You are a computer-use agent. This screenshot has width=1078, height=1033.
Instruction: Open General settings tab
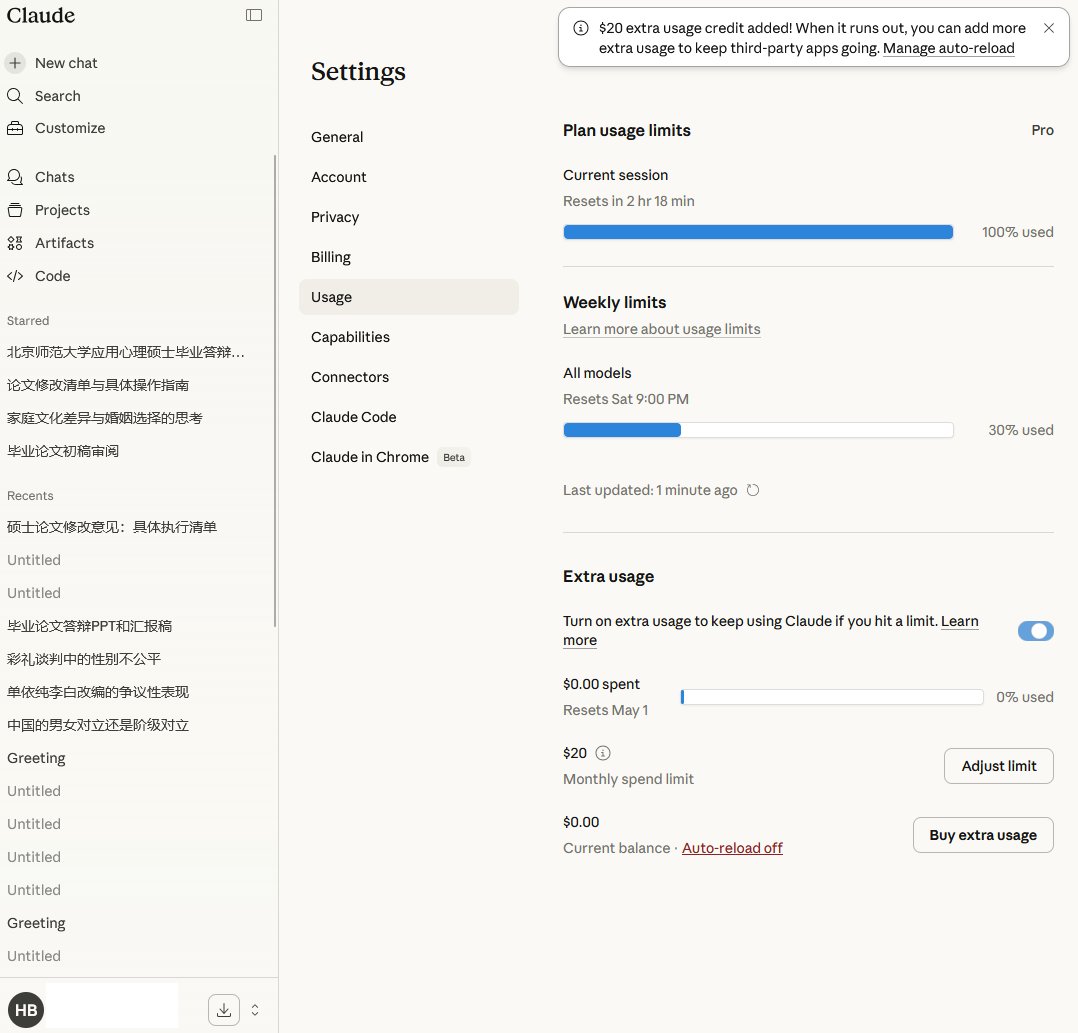408,137
